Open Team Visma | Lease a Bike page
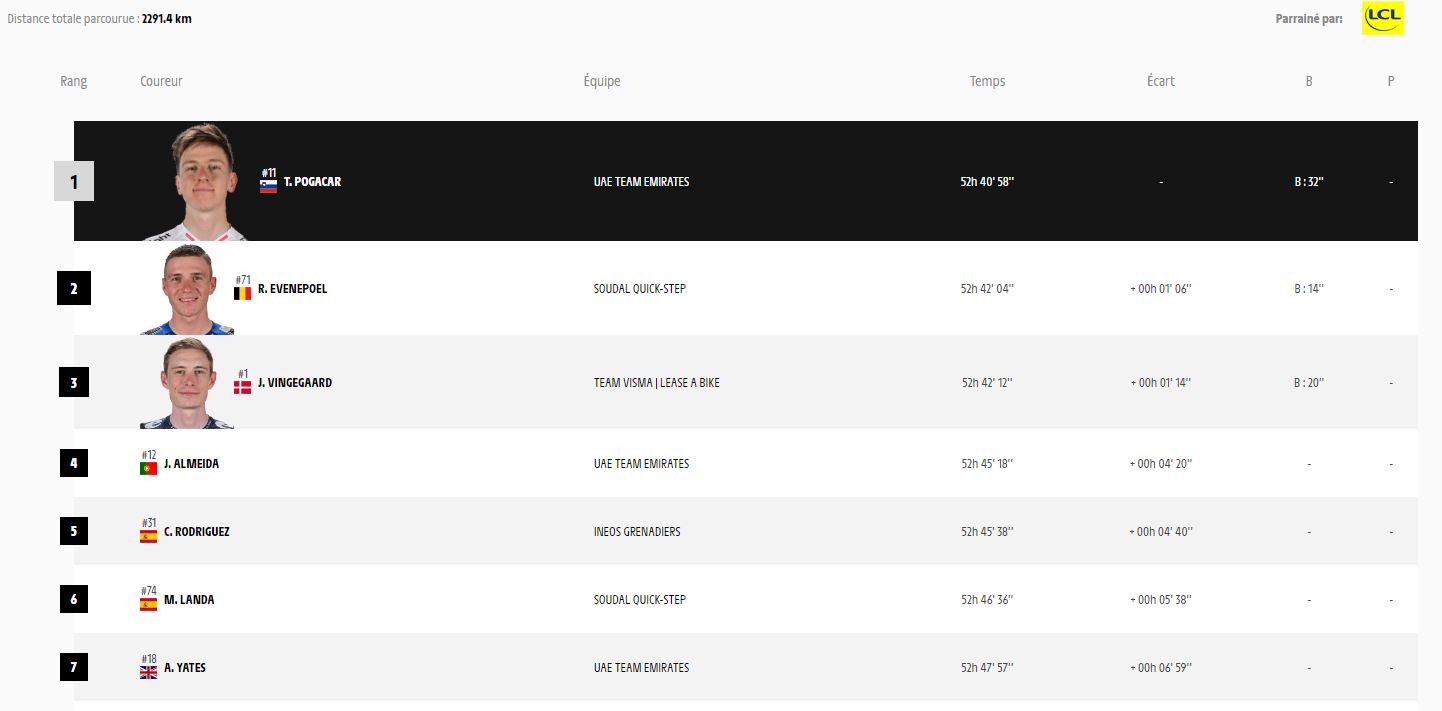1442x711 pixels. [656, 383]
